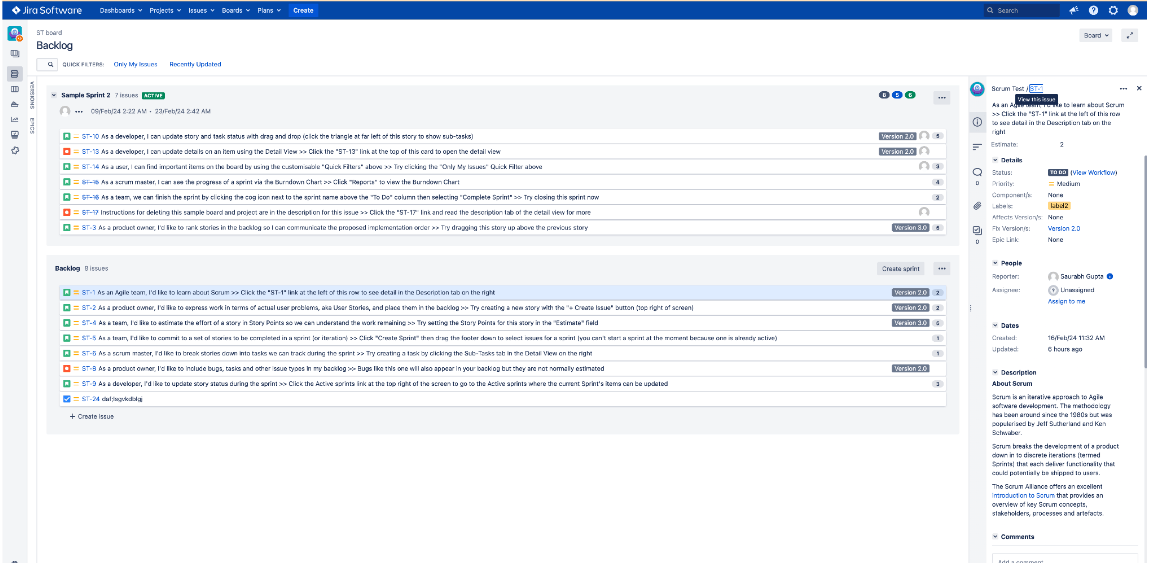Open the user profile avatar in header

(x=1133, y=10)
